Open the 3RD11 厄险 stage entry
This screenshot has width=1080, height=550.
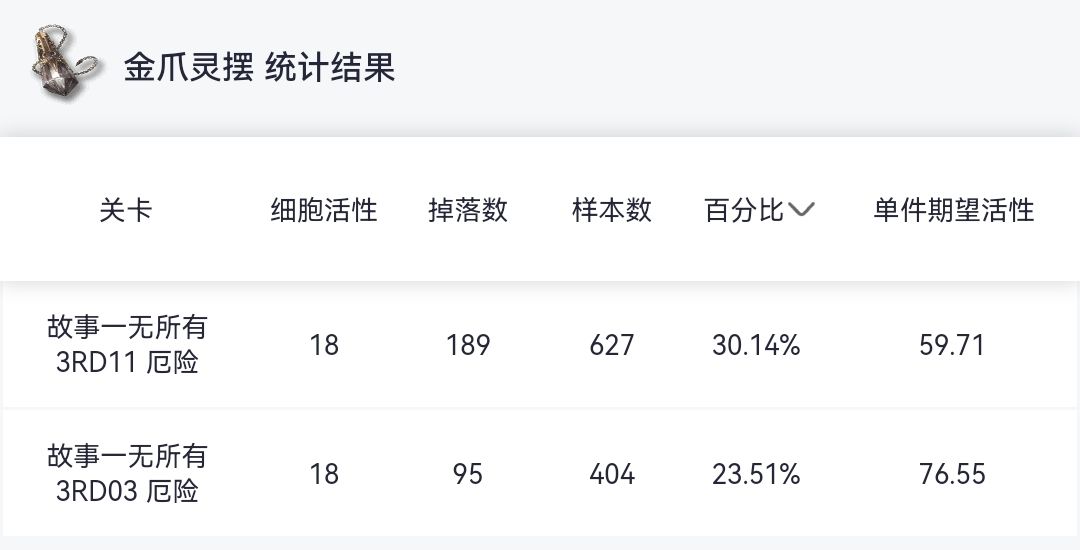pyautogui.click(x=127, y=345)
